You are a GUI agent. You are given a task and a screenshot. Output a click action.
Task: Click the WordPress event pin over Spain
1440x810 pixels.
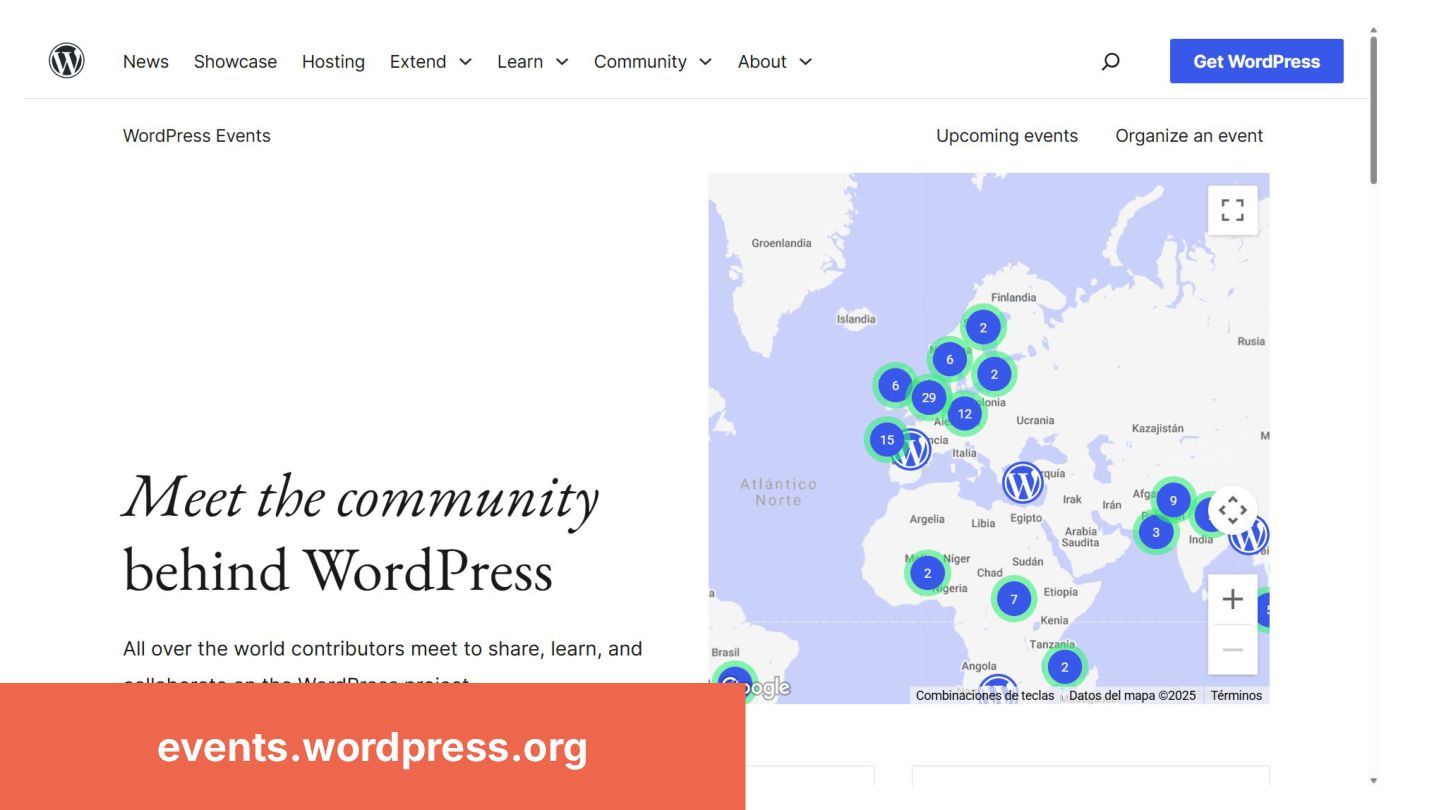[x=911, y=451]
